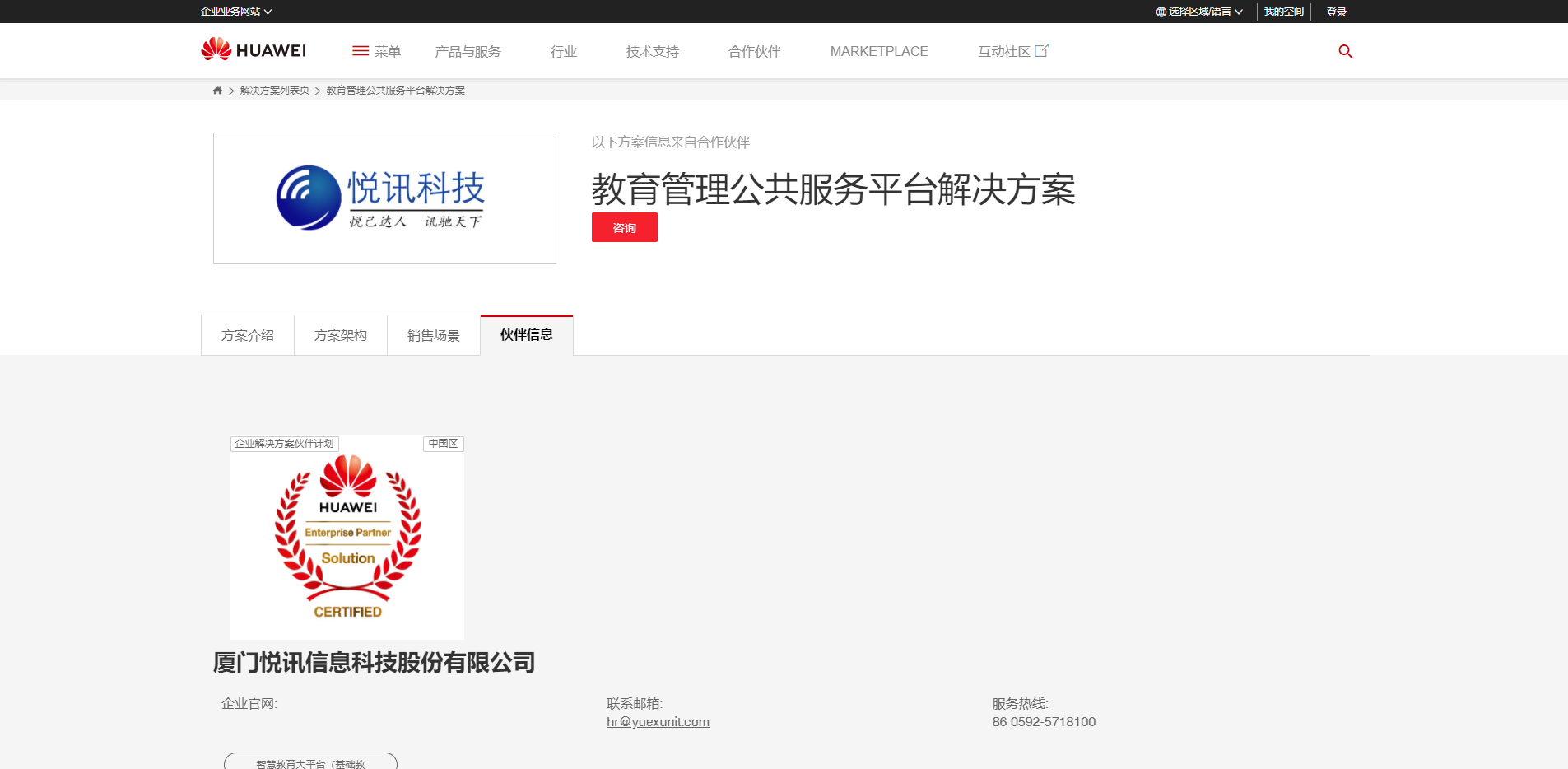Click the 登录 login link

pos(1337,12)
